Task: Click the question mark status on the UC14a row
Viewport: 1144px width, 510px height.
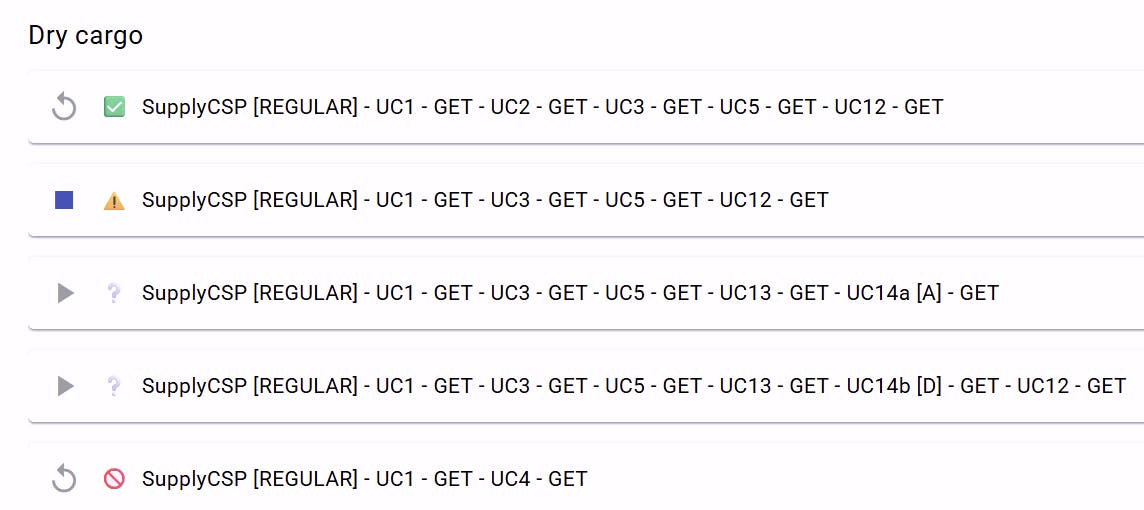Action: pyautogui.click(x=114, y=293)
